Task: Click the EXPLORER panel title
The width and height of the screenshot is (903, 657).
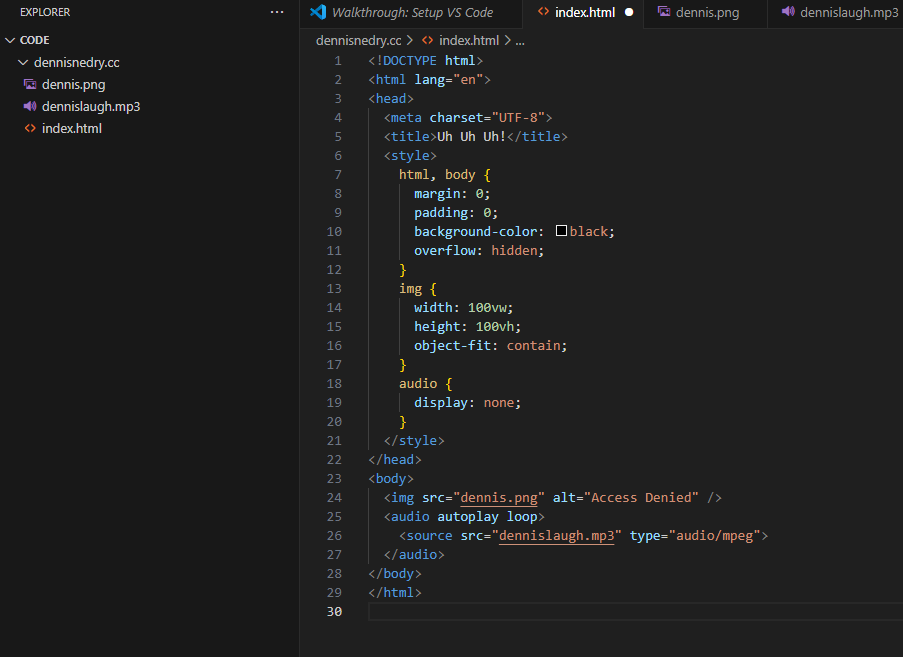Action: 45,12
